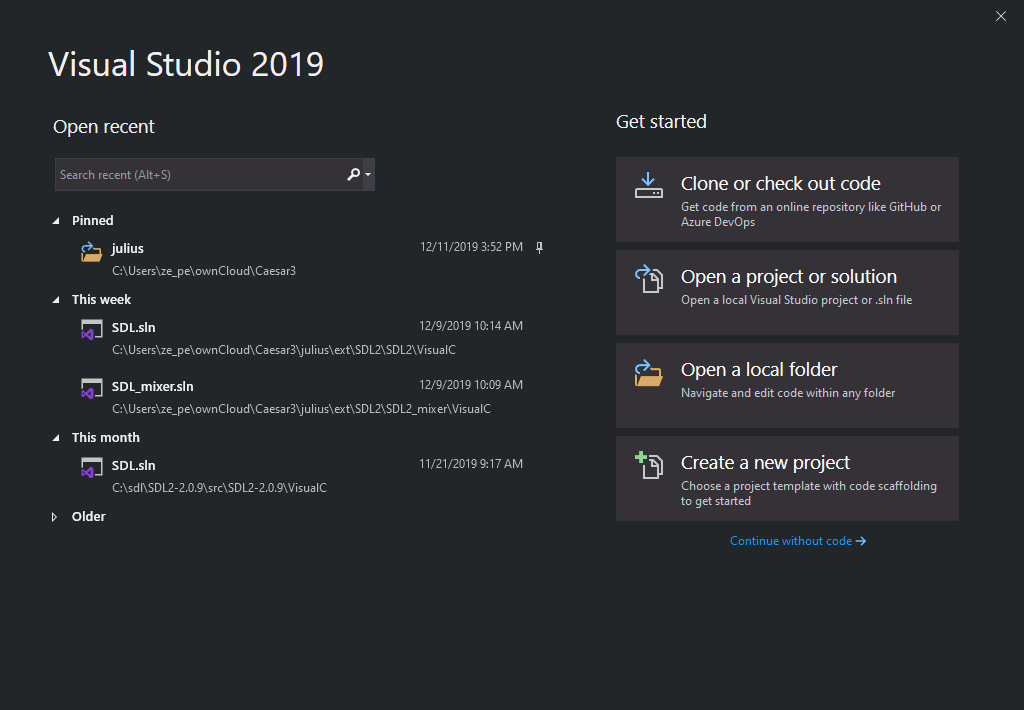Collapse the This week group
This screenshot has width=1024, height=710.
[x=56, y=300]
